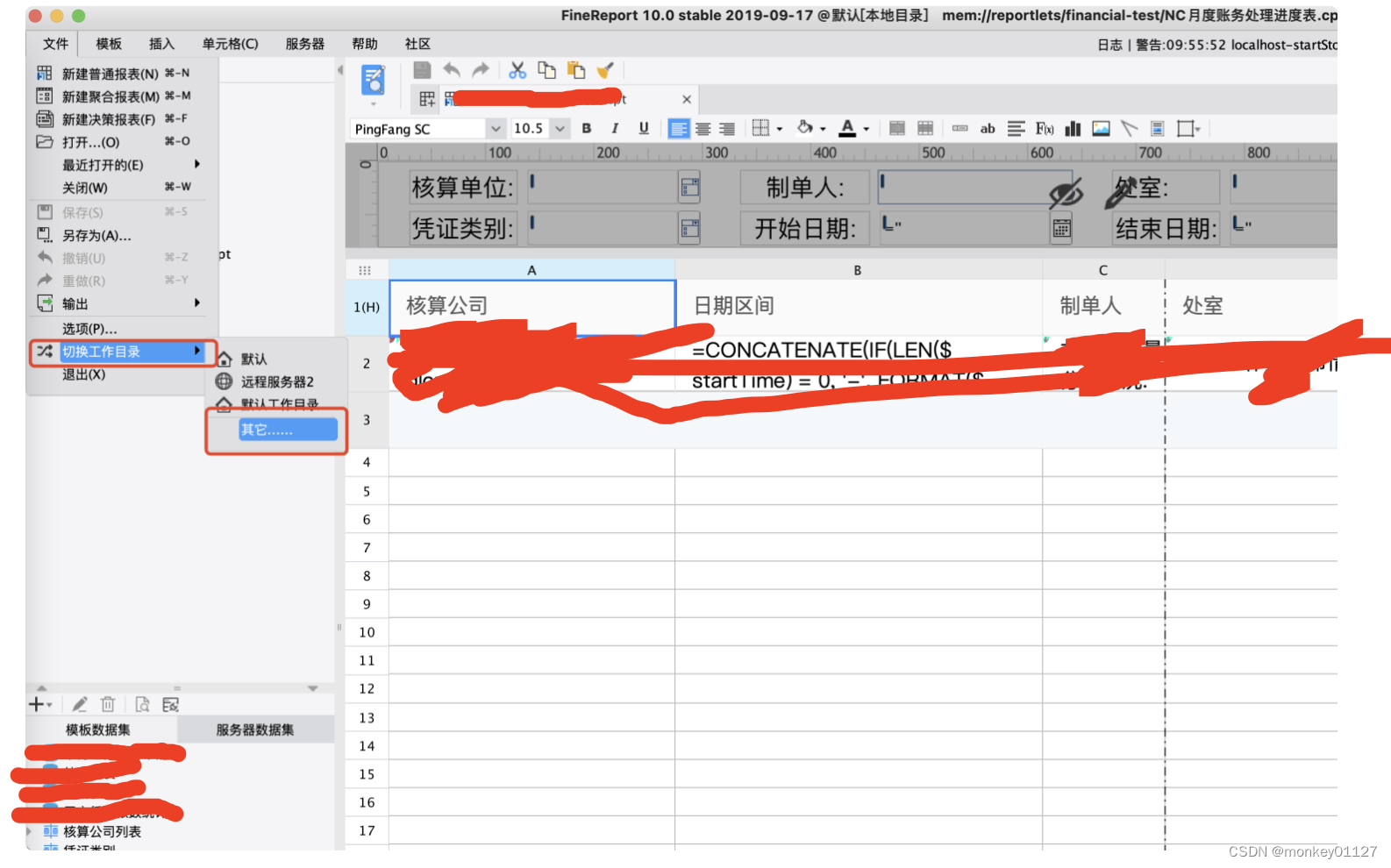Open the preview report icon
1391x868 pixels.
pos(373,81)
